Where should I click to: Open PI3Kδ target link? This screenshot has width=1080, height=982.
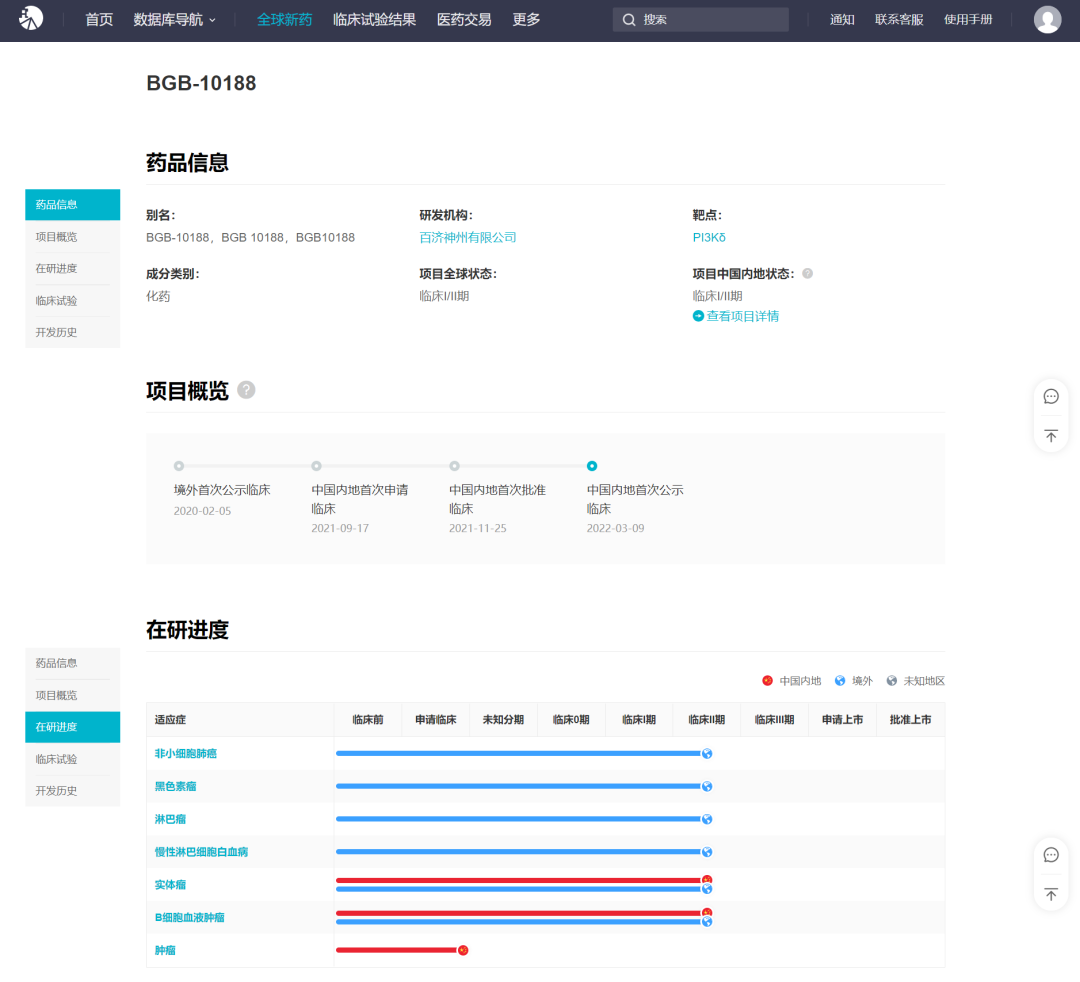[709, 237]
